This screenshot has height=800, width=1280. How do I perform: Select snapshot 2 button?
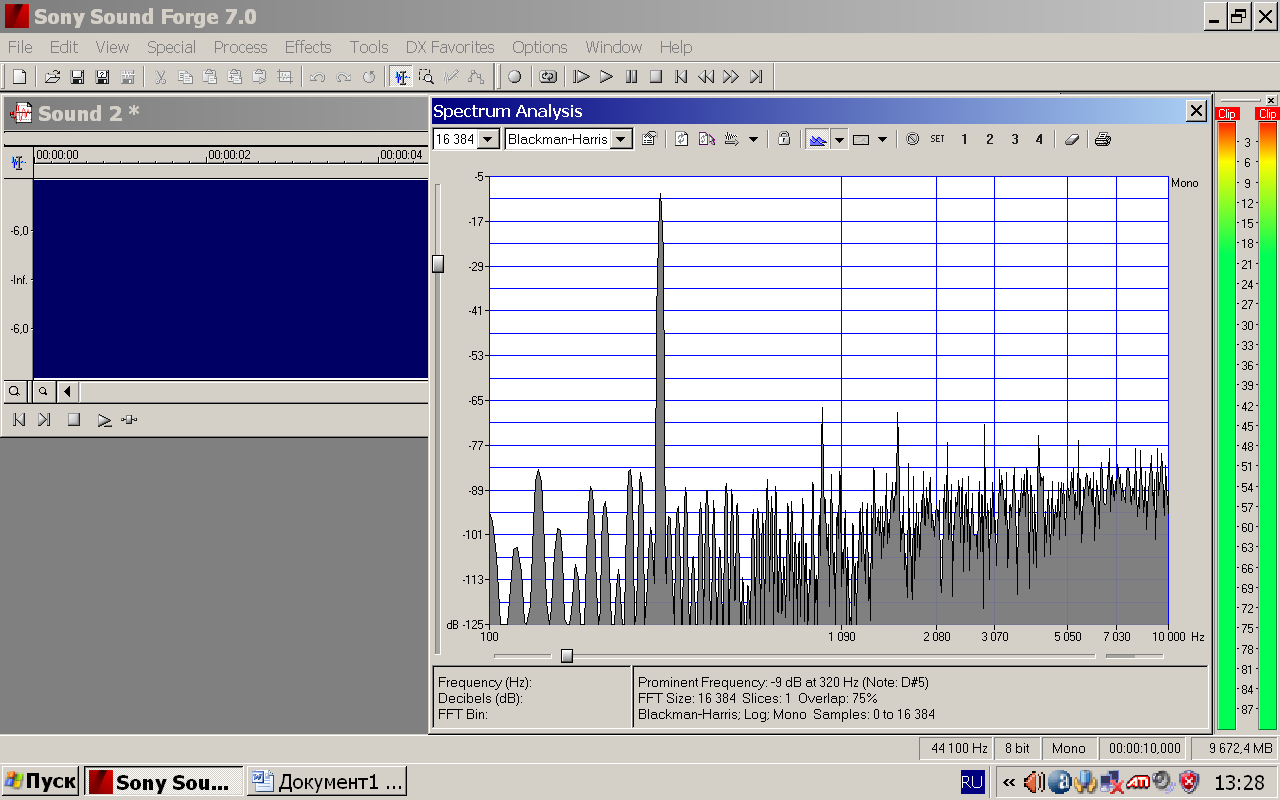point(989,139)
